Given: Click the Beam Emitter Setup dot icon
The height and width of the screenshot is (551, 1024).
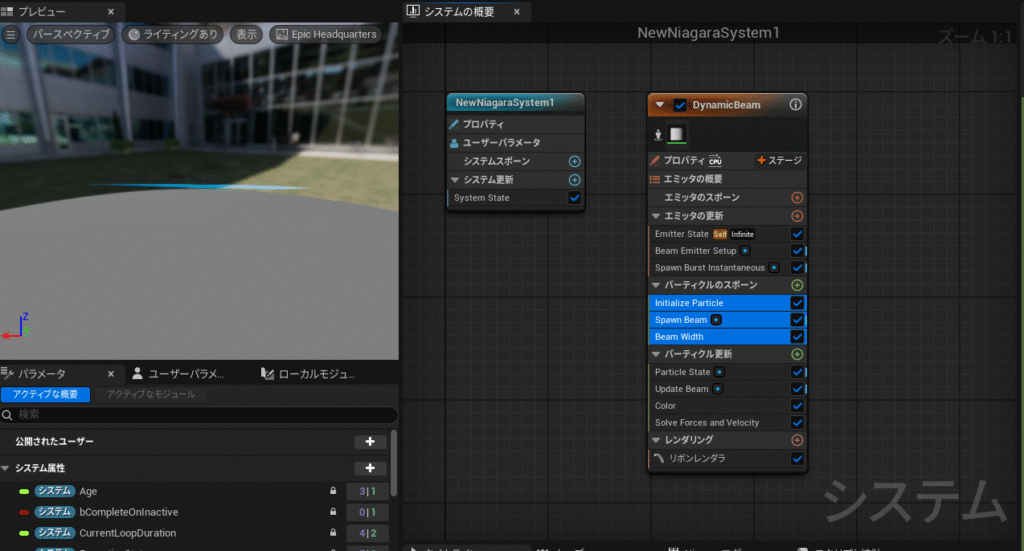Looking at the screenshot, I should [x=745, y=251].
